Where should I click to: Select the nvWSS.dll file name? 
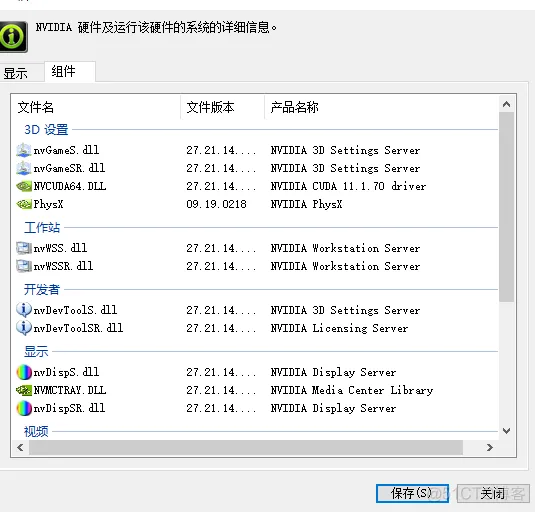60,248
